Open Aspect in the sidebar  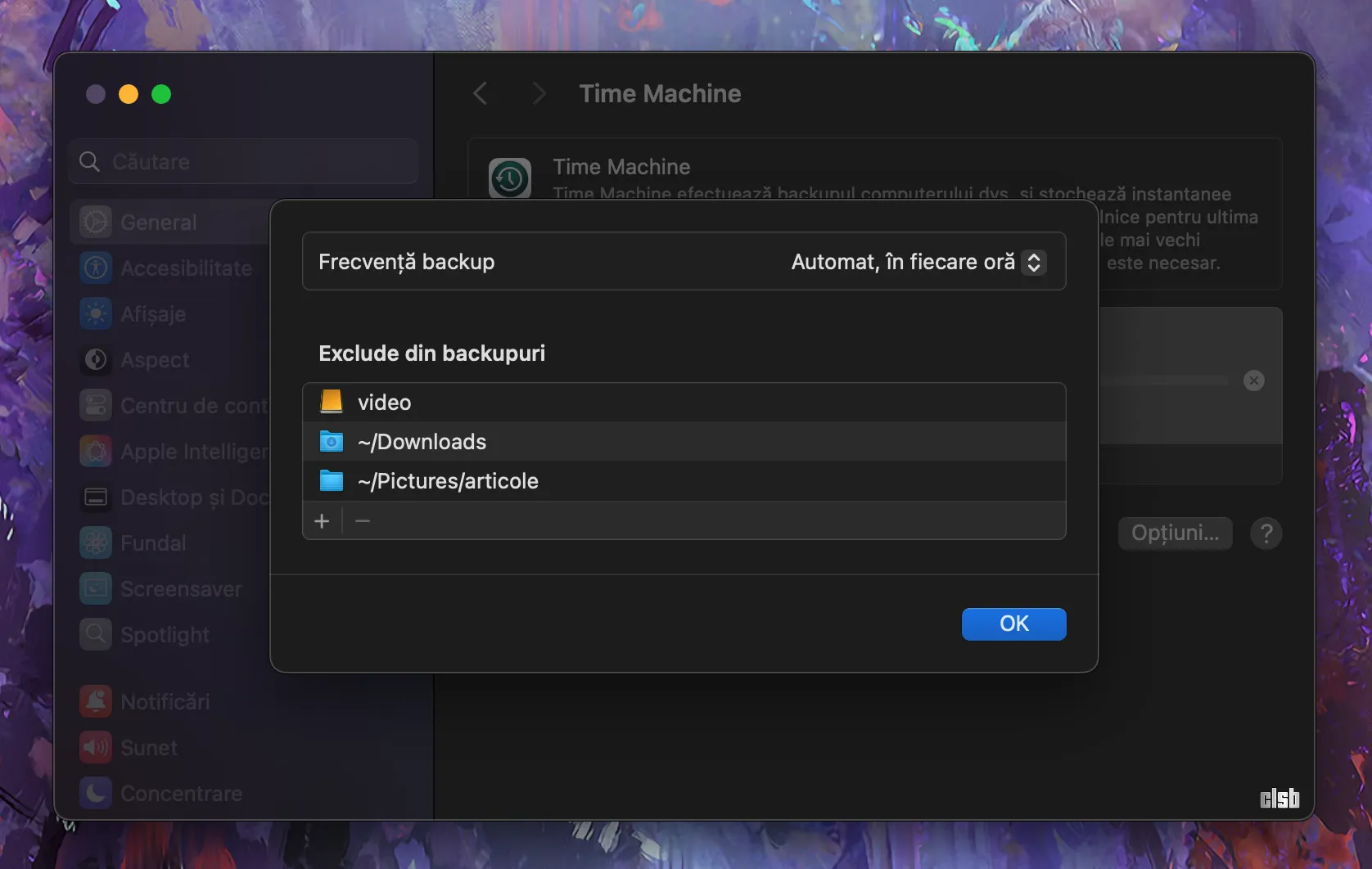tap(170, 359)
